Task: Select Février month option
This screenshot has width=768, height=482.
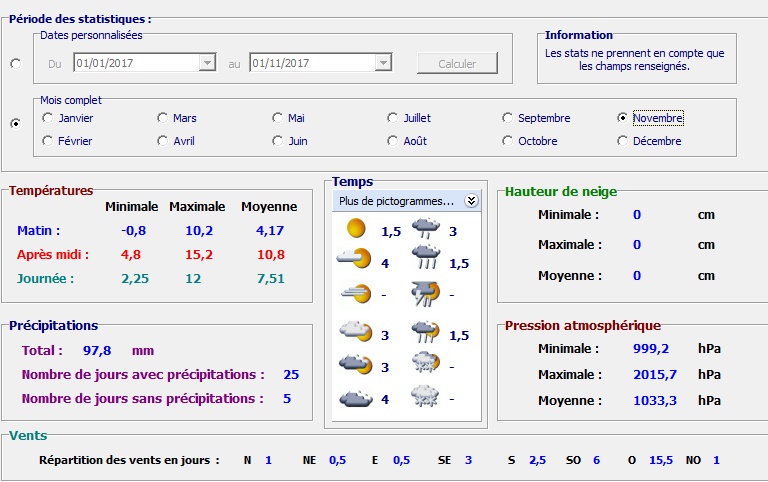Action: 48,141
